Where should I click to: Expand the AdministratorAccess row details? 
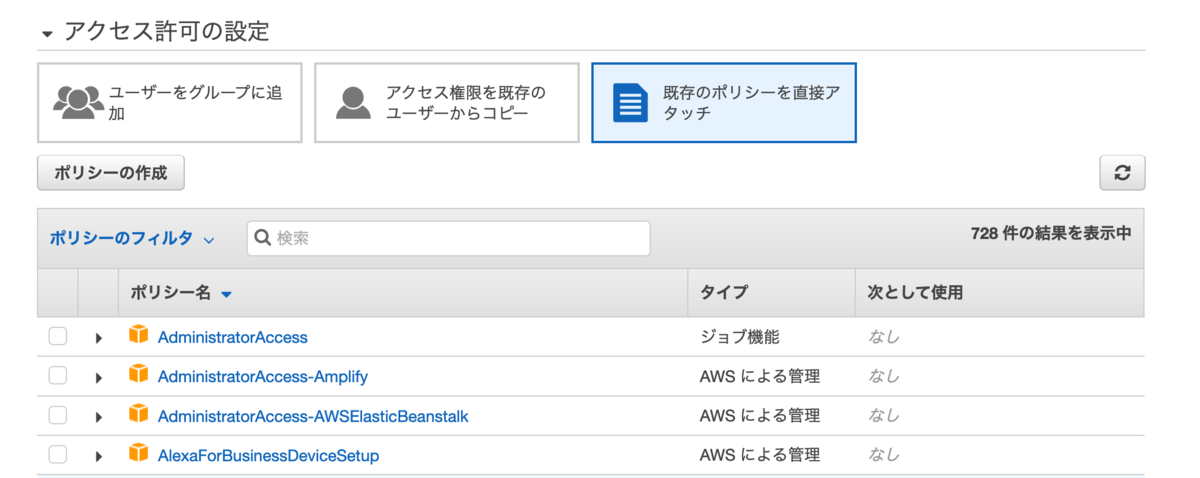coord(98,338)
